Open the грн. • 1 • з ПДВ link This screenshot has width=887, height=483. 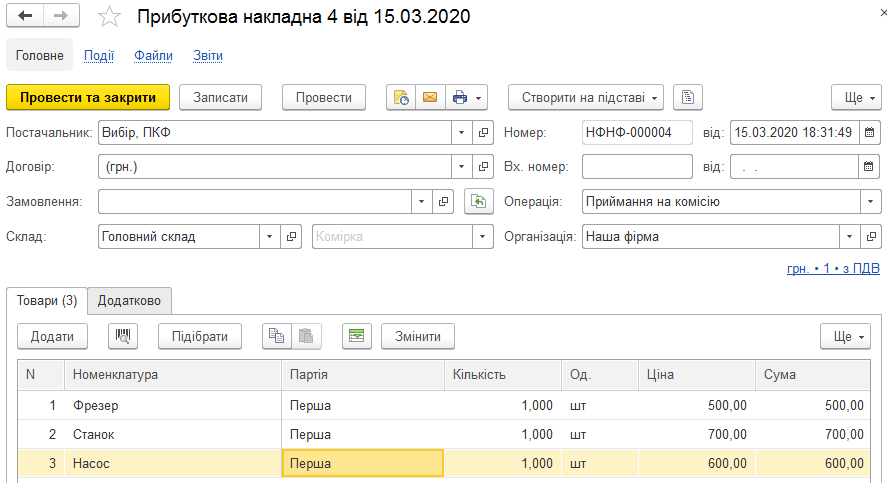pos(833,268)
